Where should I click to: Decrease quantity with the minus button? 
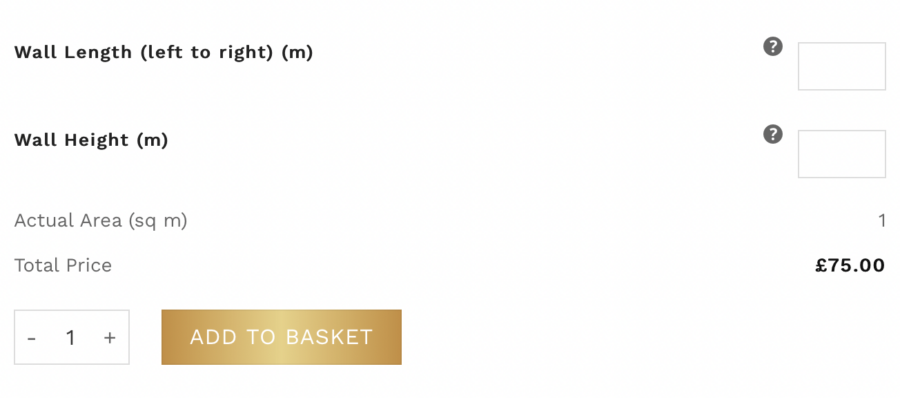tap(32, 338)
